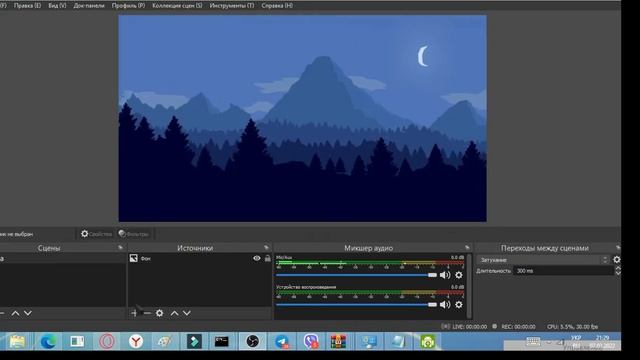Viewport: 640px width, 360px height.
Task: Open Opera browser from the taskbar
Action: (x=107, y=341)
